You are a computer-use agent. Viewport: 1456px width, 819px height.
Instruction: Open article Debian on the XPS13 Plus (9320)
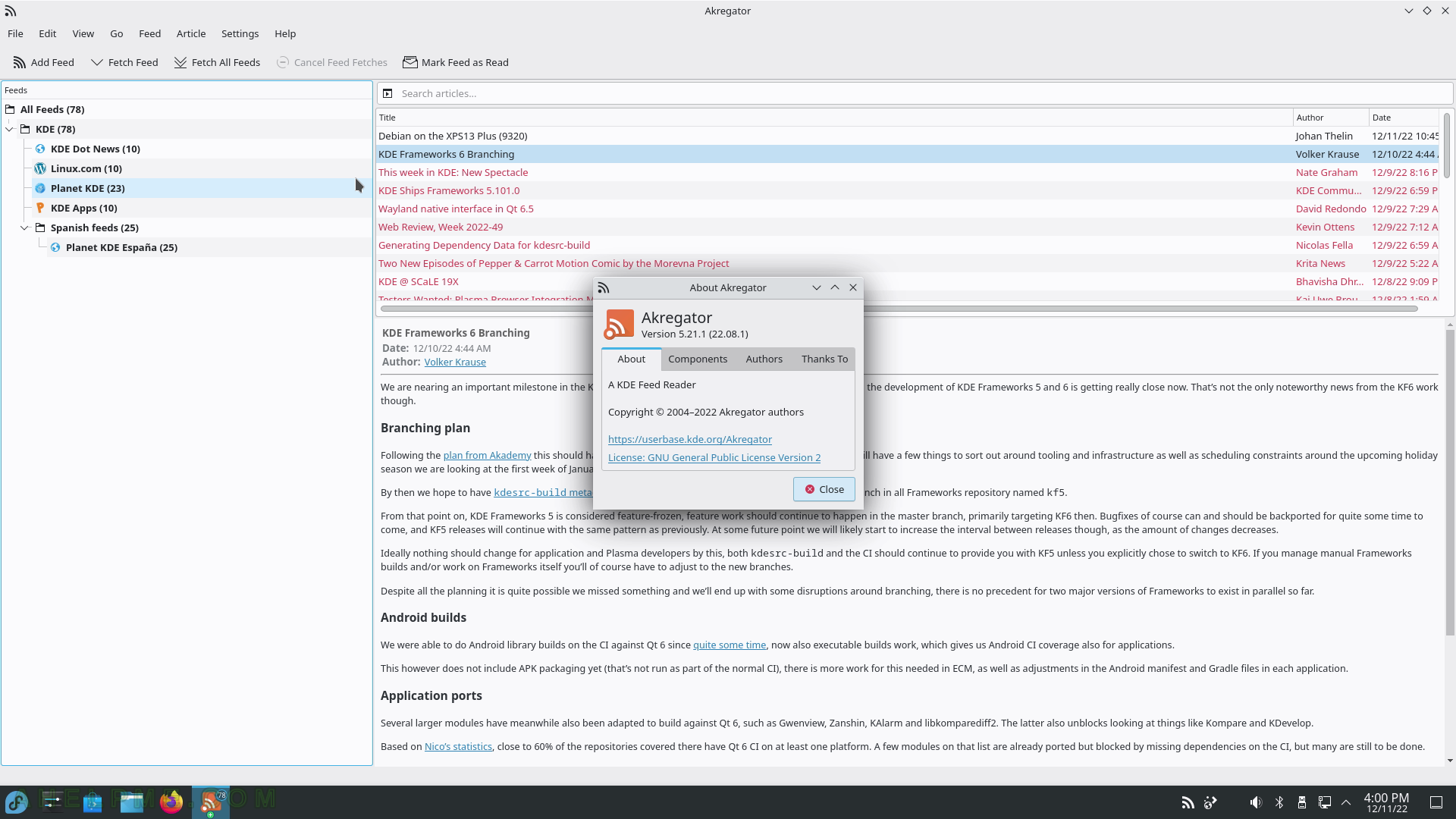click(907, 136)
